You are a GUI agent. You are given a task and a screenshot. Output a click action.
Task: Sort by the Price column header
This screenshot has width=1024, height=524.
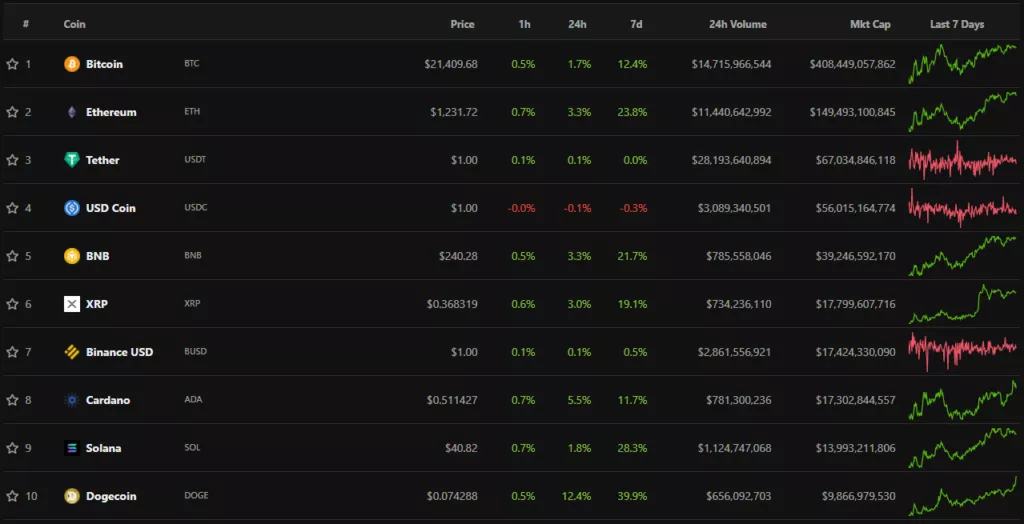tap(462, 24)
